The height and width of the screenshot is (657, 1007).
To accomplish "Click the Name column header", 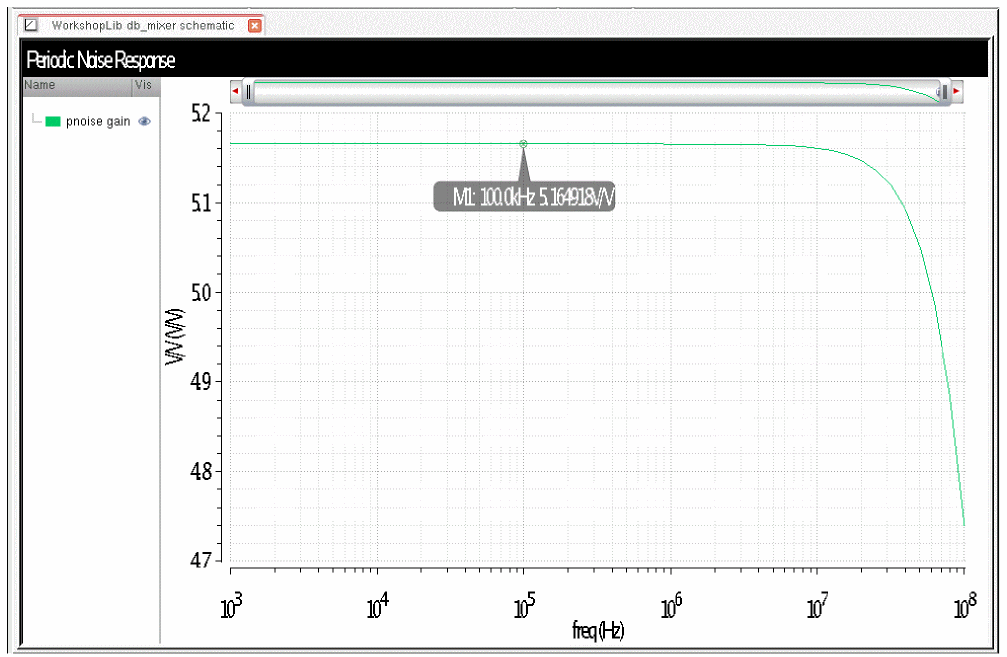I will (78, 85).
